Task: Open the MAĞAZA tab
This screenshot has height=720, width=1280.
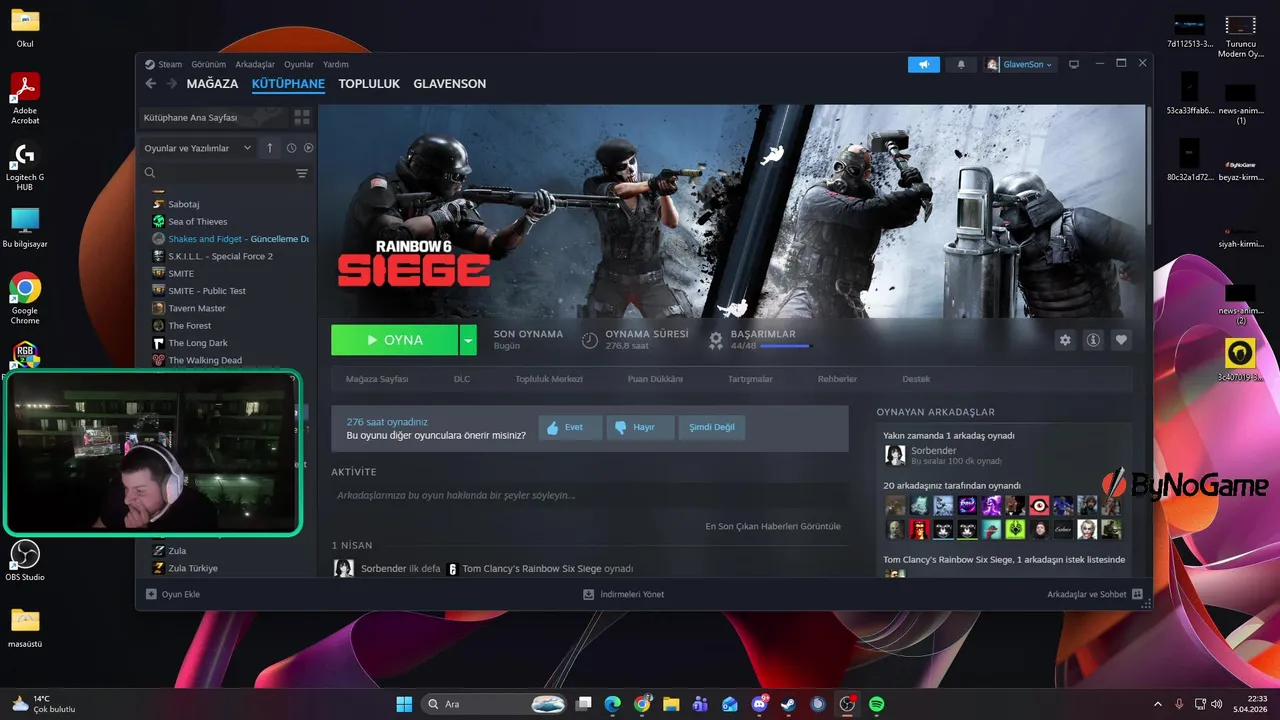Action: (x=212, y=84)
